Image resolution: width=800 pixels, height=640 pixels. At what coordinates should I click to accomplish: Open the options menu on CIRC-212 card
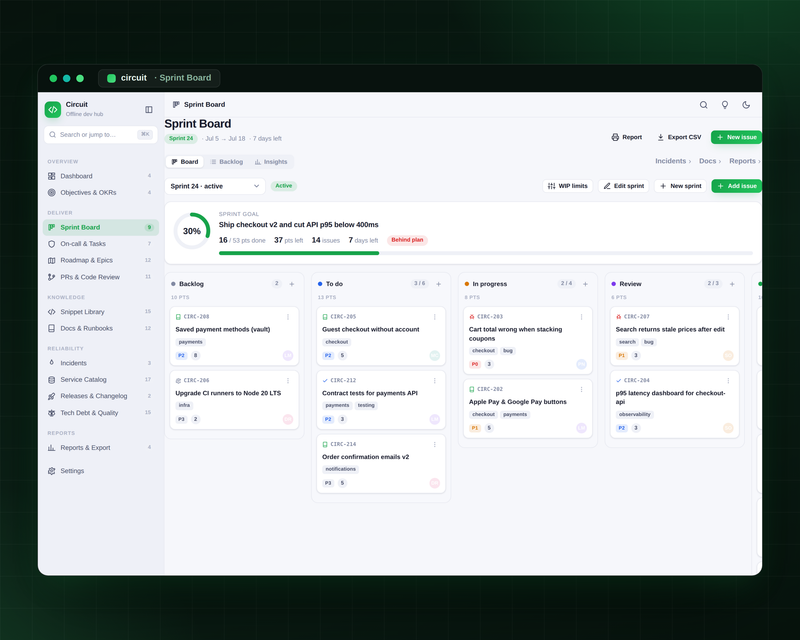click(x=435, y=381)
